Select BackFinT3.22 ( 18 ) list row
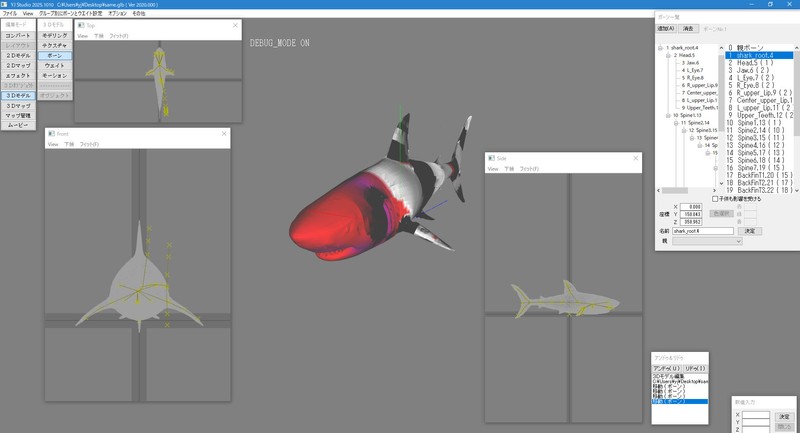The image size is (800, 433). pos(759,190)
